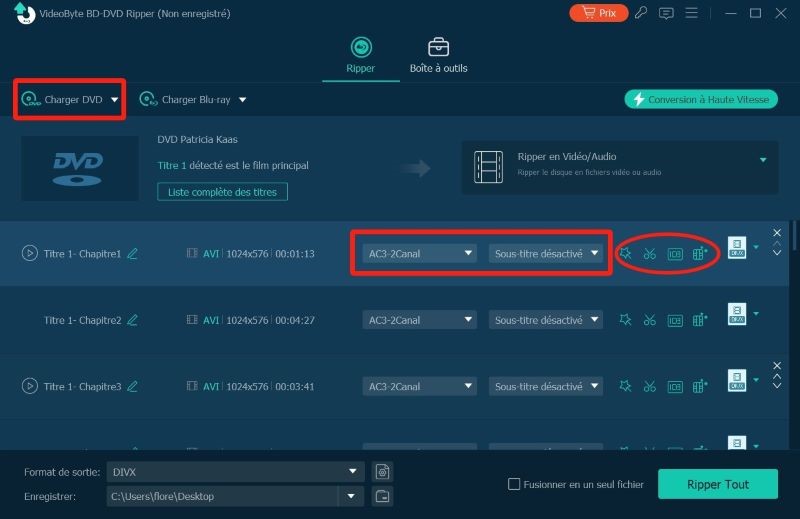The image size is (800, 519).
Task: Expand Enregistrer path dropdown arrow
Action: click(351, 496)
